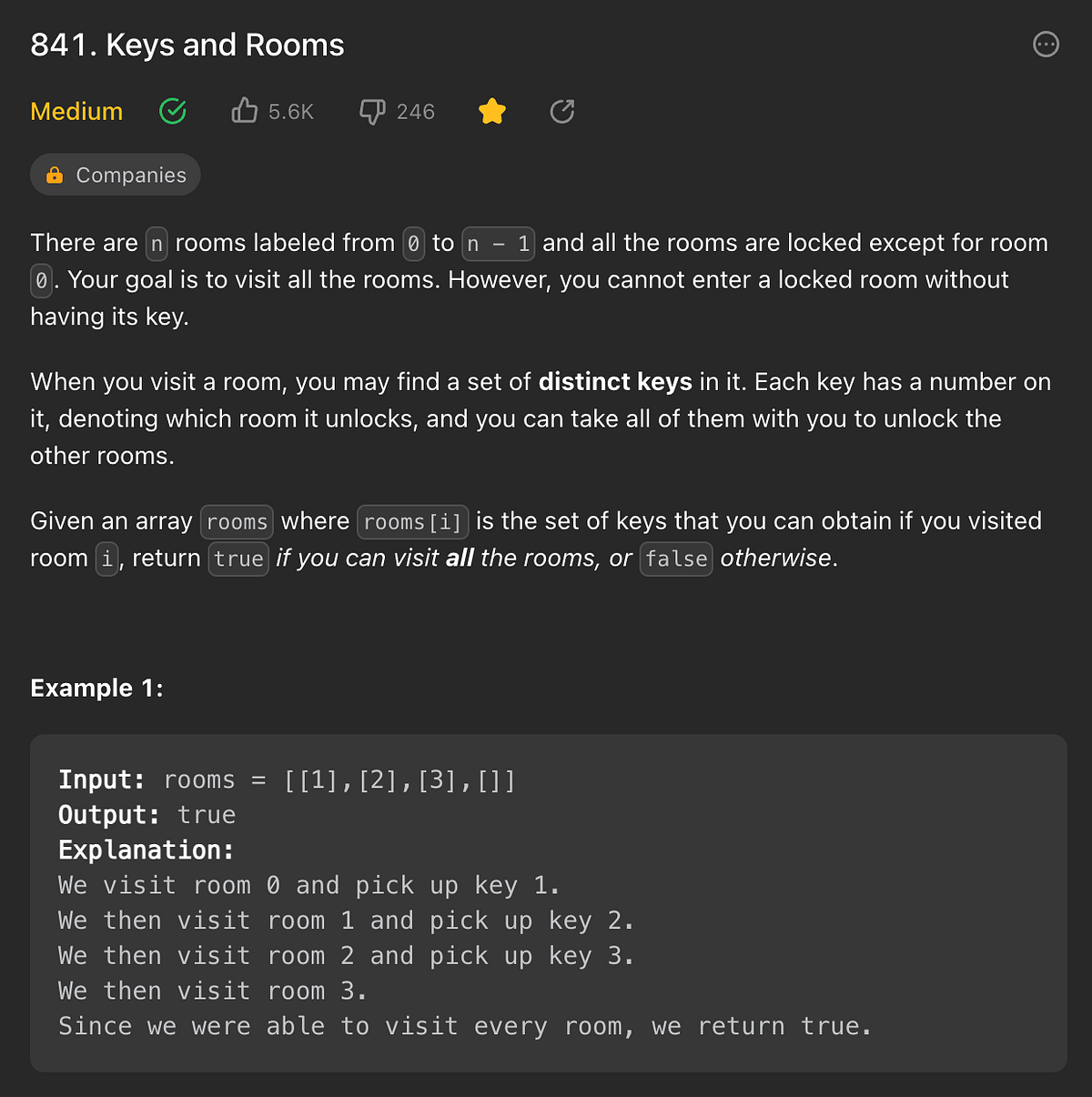This screenshot has width=1092, height=1097.
Task: Click the problem title Keys and Rooms
Action: [187, 45]
